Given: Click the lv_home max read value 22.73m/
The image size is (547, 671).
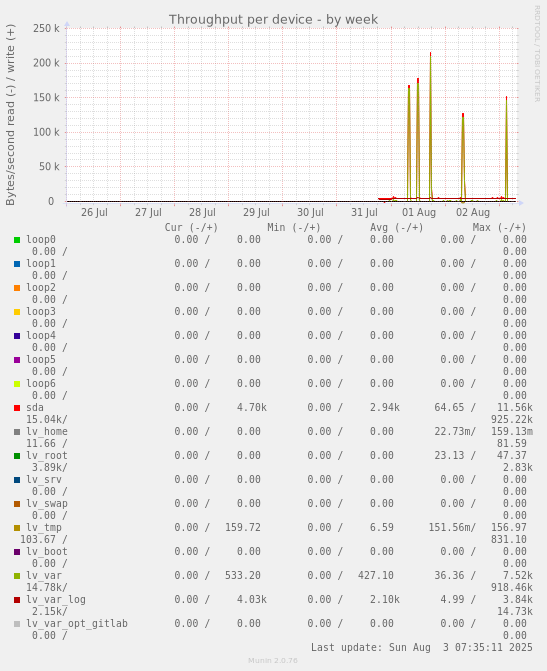Looking at the screenshot, I should (x=455, y=432).
